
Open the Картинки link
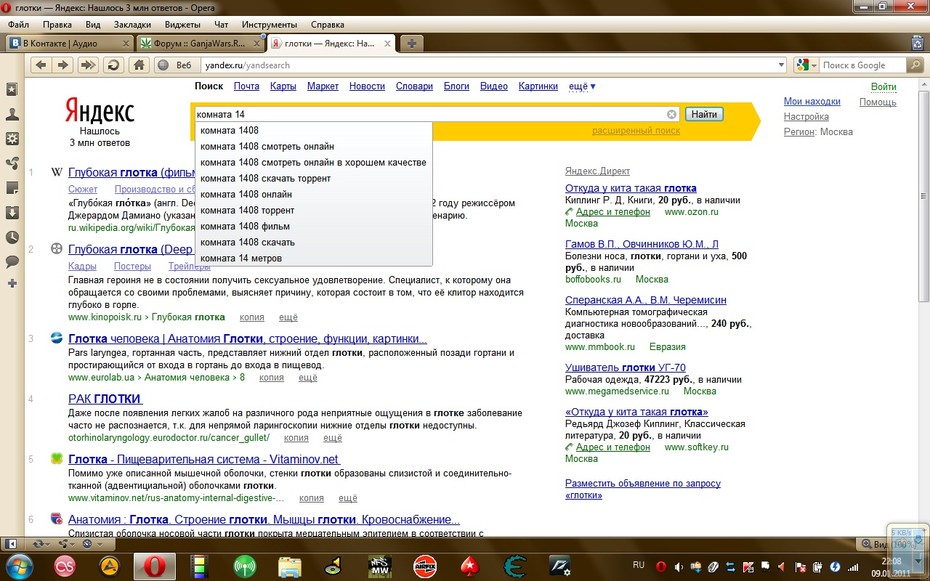[x=538, y=87]
